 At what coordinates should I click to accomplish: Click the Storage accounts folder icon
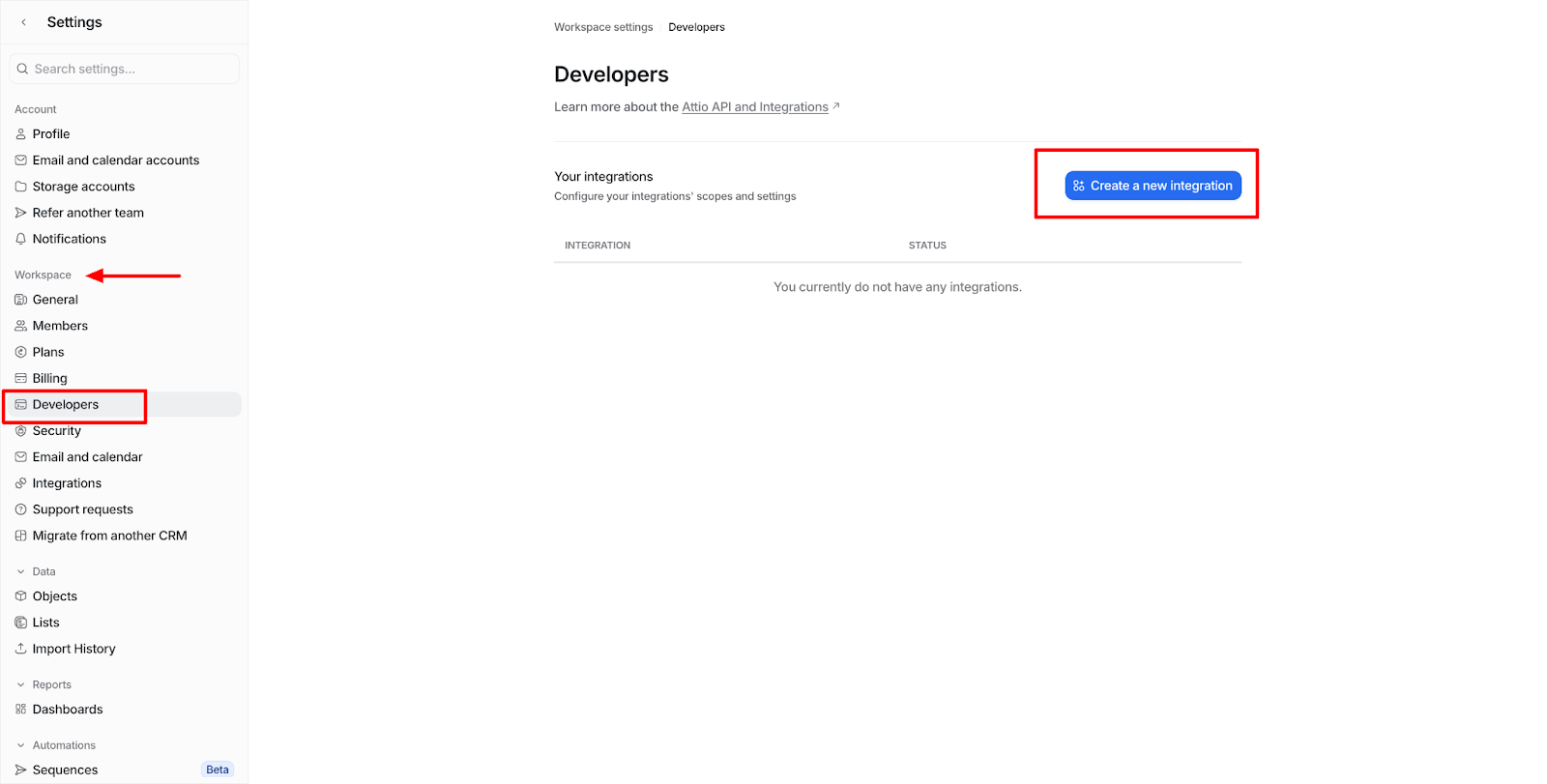20,187
